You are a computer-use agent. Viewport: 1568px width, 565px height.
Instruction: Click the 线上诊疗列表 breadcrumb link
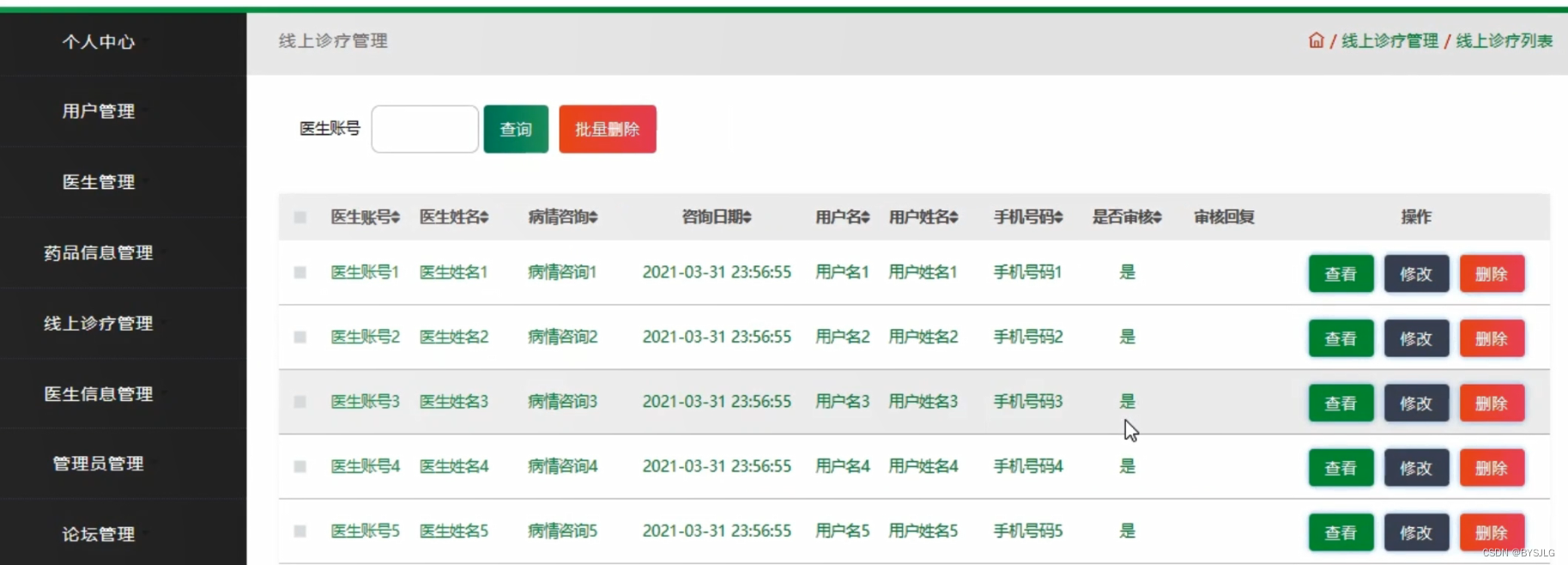pyautogui.click(x=1504, y=40)
